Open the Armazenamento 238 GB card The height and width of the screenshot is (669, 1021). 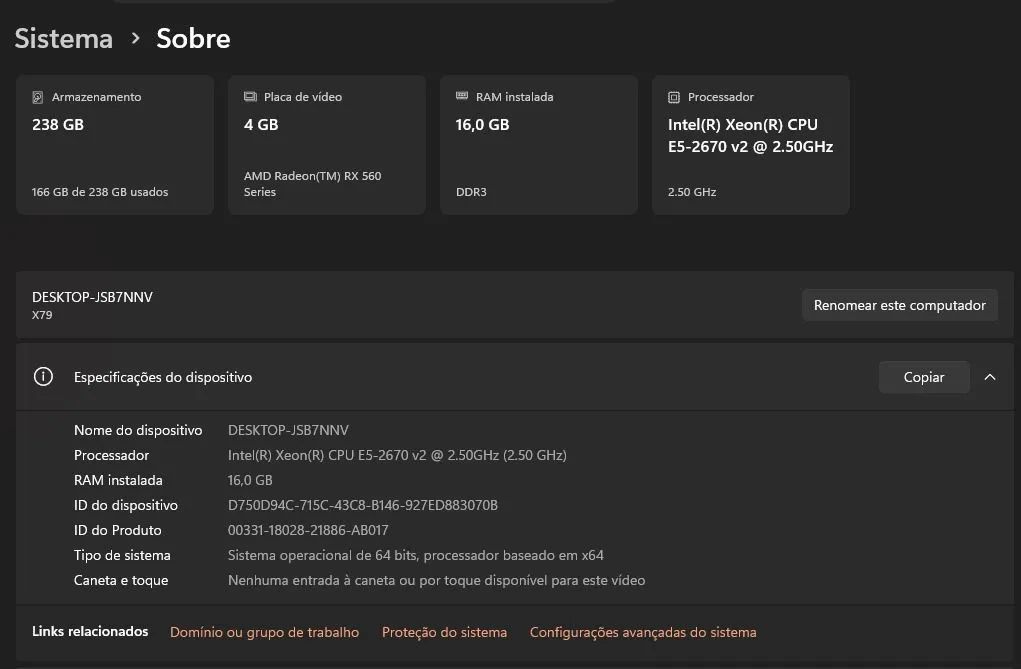[x=115, y=145]
